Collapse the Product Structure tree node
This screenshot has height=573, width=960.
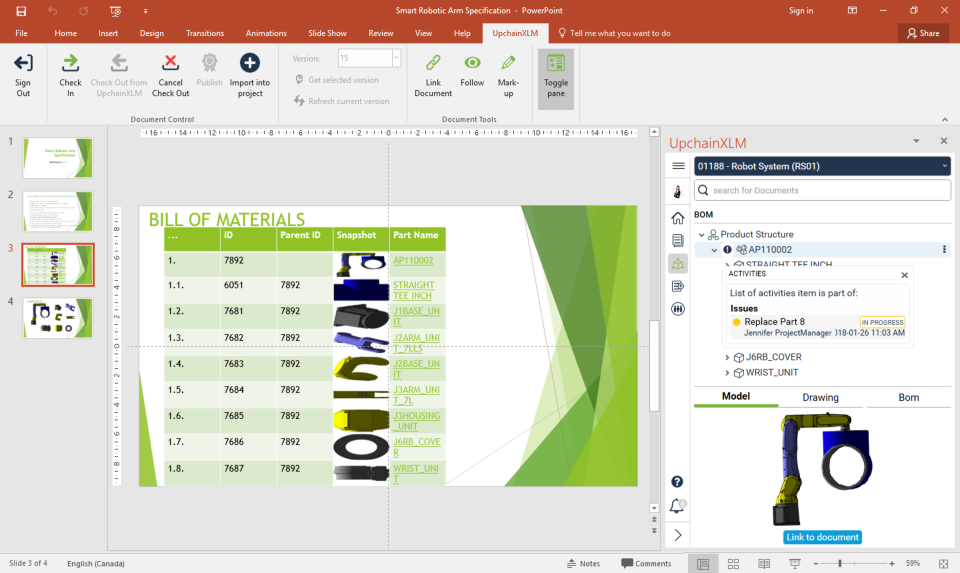[702, 235]
